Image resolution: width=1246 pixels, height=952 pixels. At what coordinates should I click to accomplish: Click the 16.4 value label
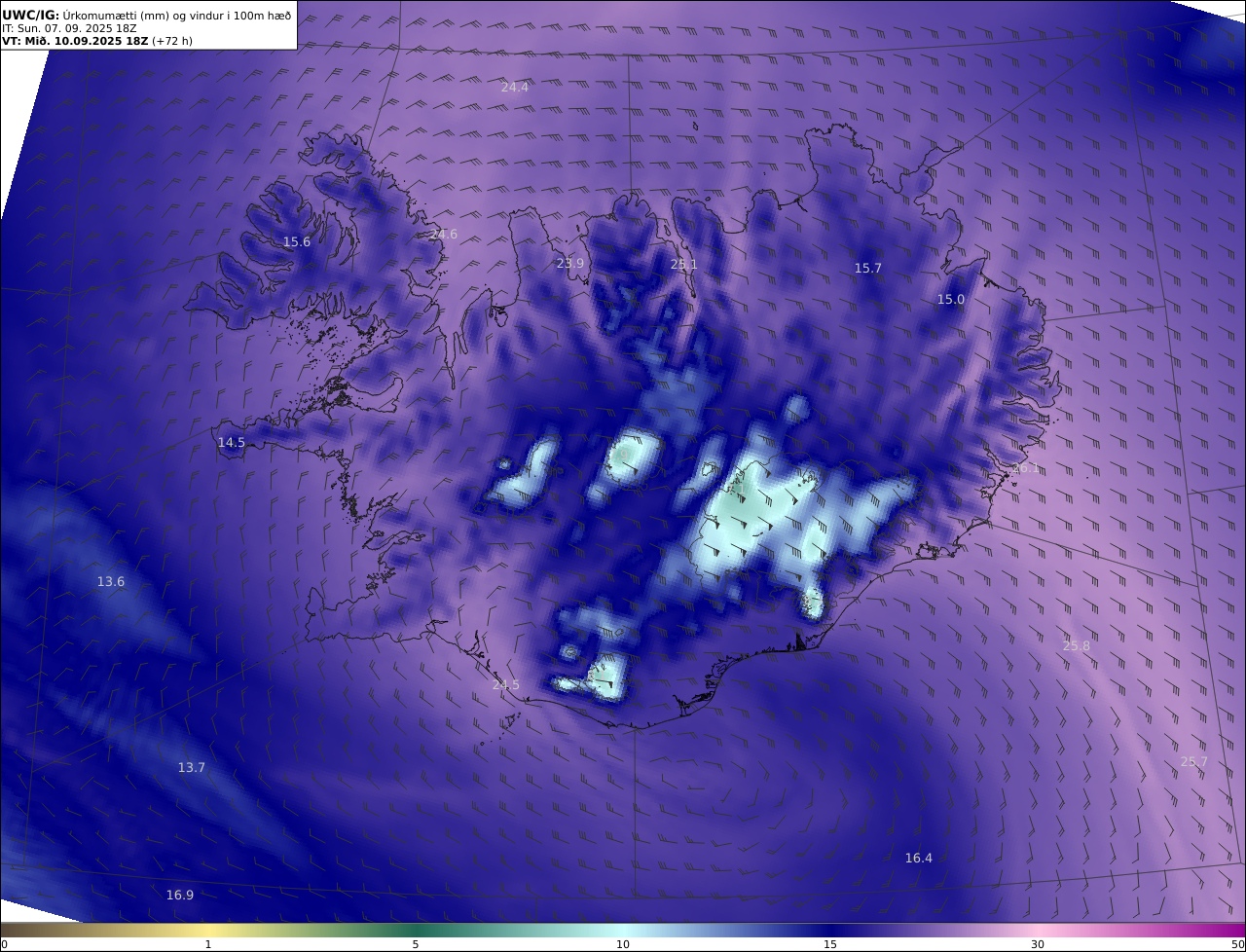click(919, 859)
